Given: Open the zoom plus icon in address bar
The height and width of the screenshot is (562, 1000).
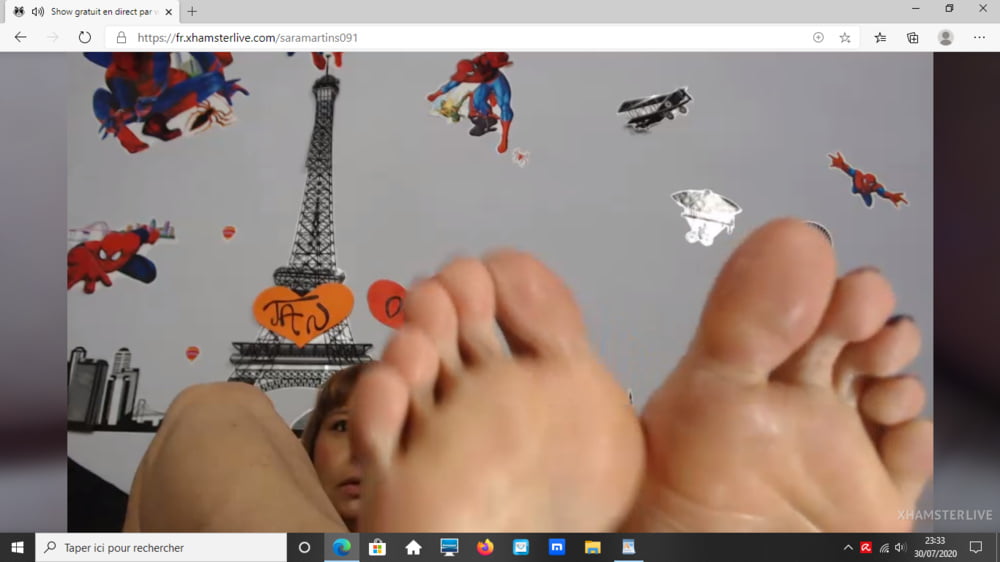Looking at the screenshot, I should click(x=818, y=38).
